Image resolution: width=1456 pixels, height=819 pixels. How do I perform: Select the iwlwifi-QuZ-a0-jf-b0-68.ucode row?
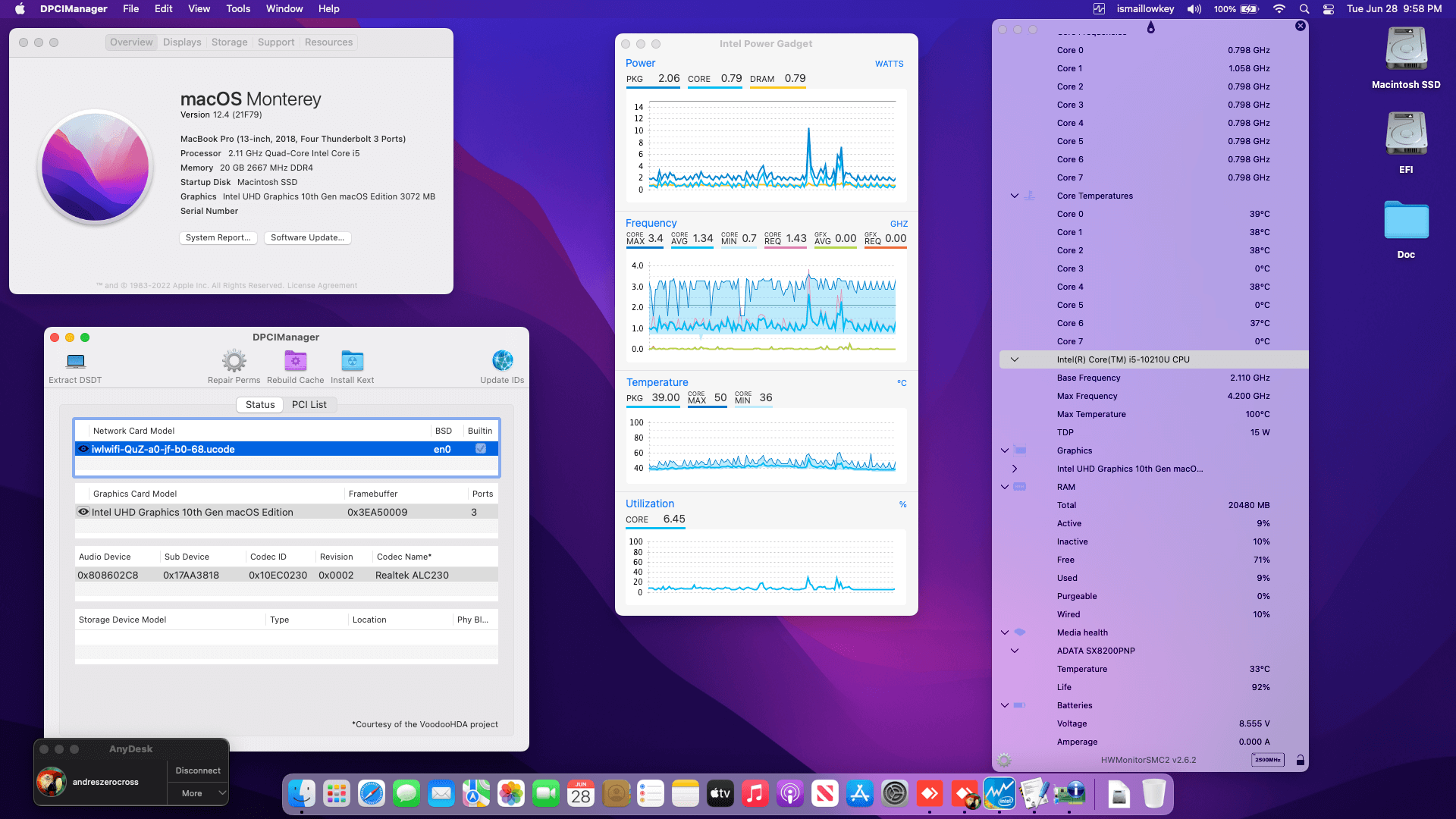[x=287, y=449]
